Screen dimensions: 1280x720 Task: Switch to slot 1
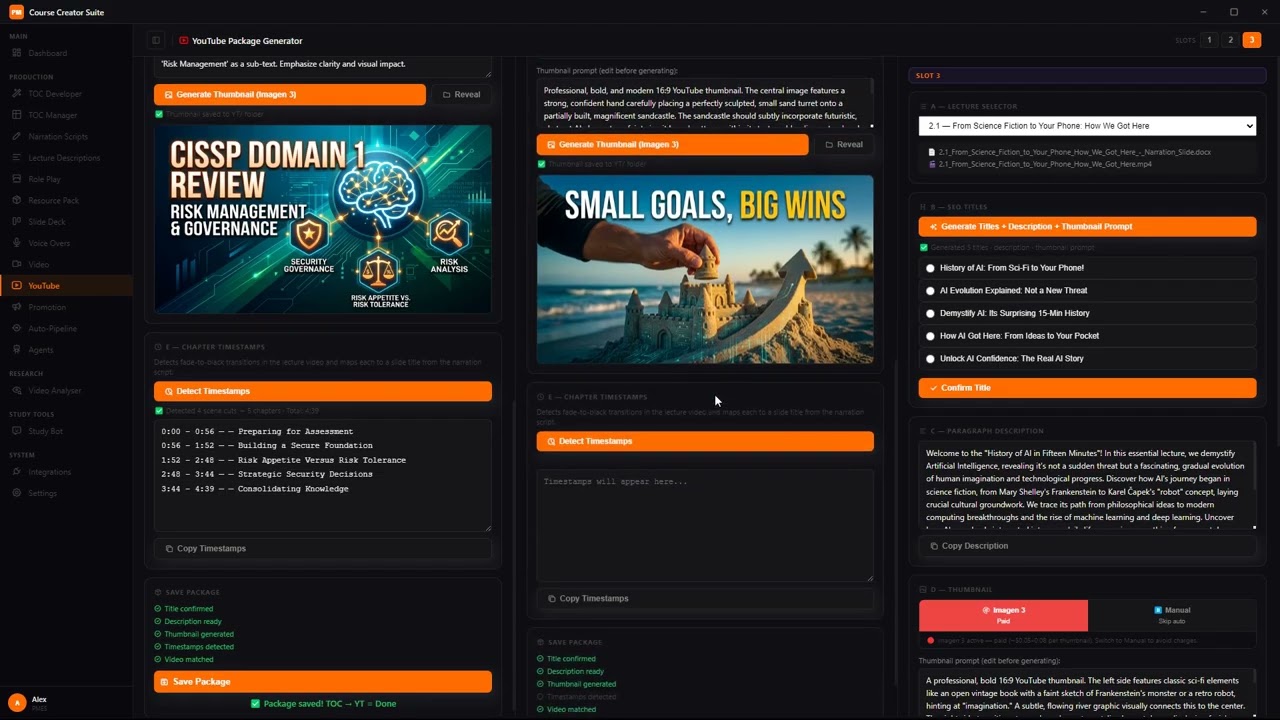[1209, 40]
